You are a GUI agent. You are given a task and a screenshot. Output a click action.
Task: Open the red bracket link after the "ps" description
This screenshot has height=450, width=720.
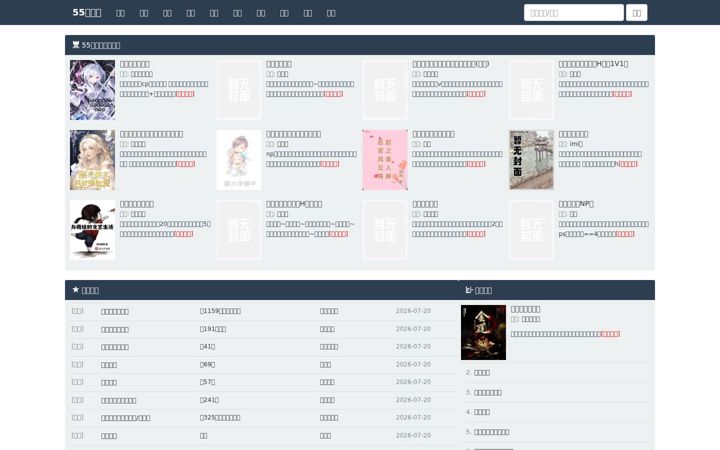tap(625, 234)
